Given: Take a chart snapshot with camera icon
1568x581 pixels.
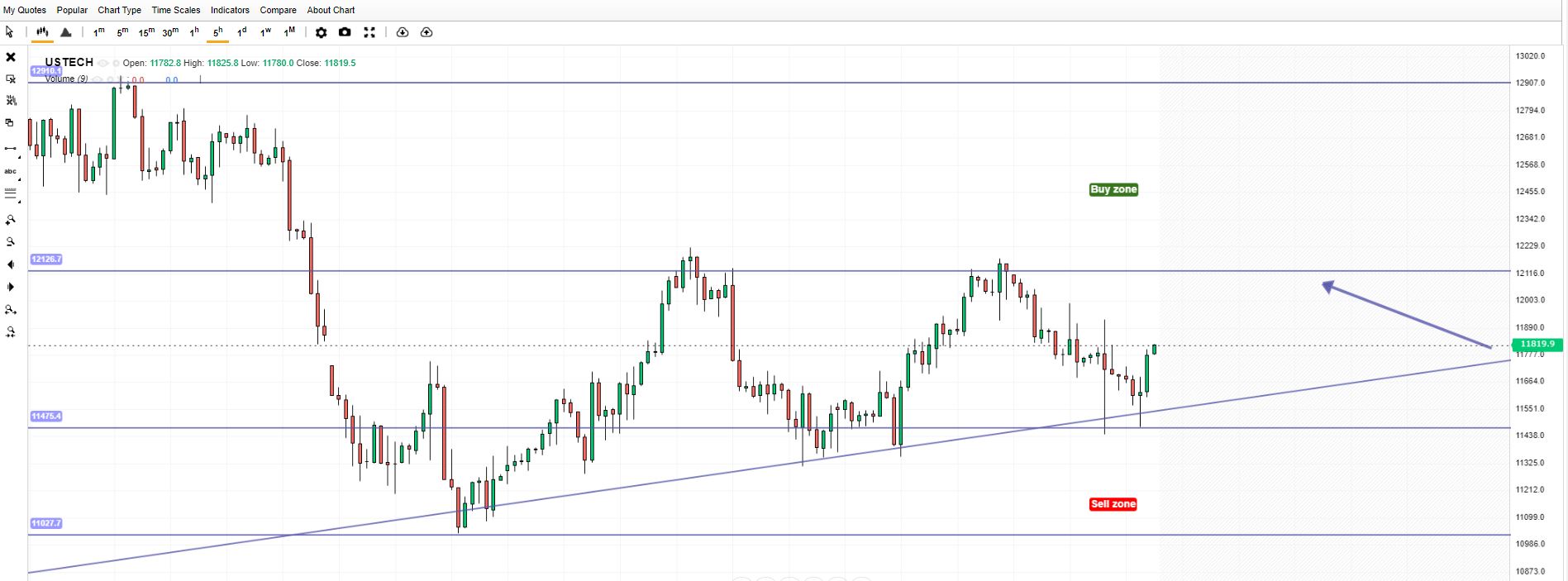Looking at the screenshot, I should tap(345, 32).
